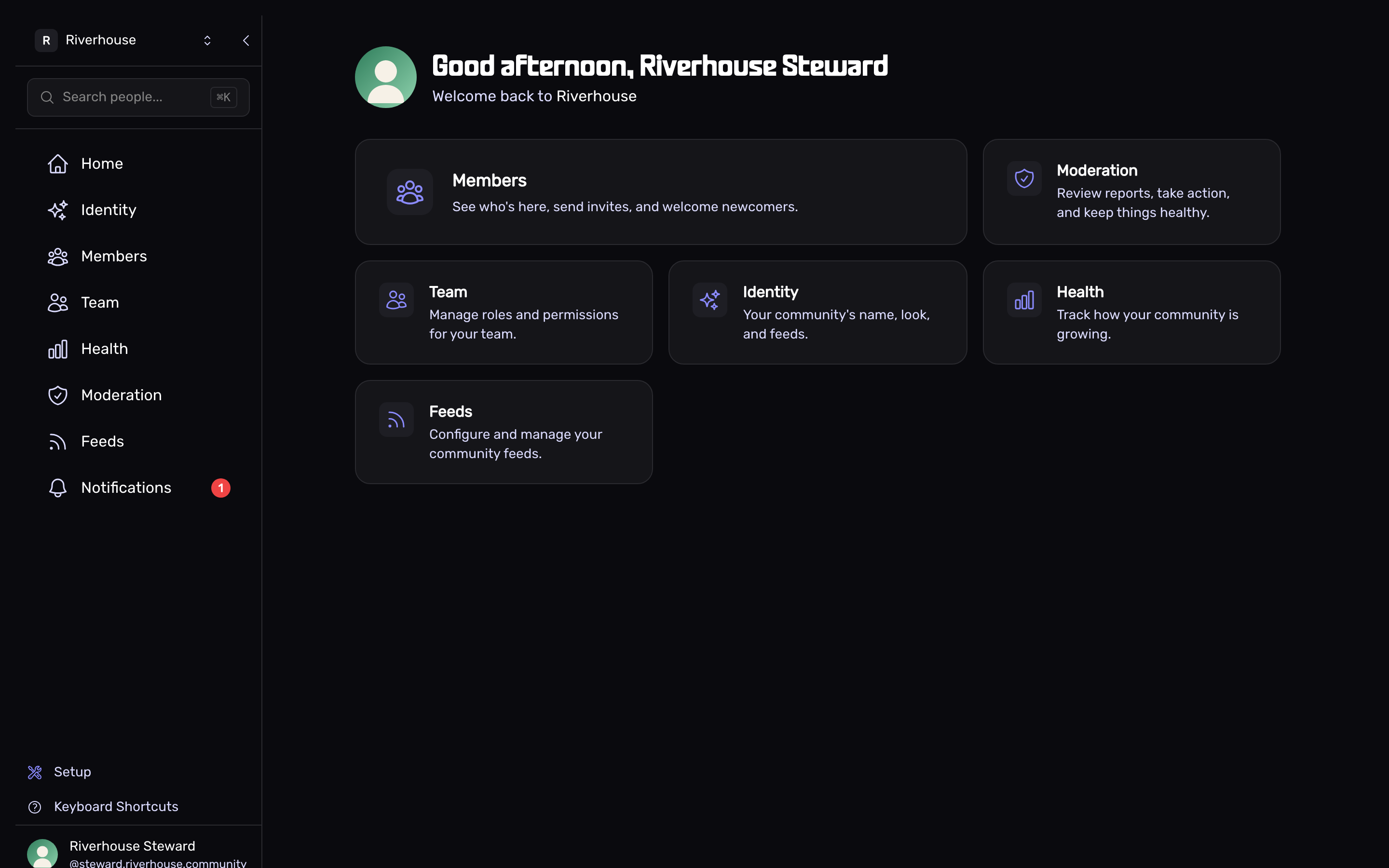Image resolution: width=1389 pixels, height=868 pixels.
Task: Click the Feeds RSS icon in sidebar
Action: (57, 441)
